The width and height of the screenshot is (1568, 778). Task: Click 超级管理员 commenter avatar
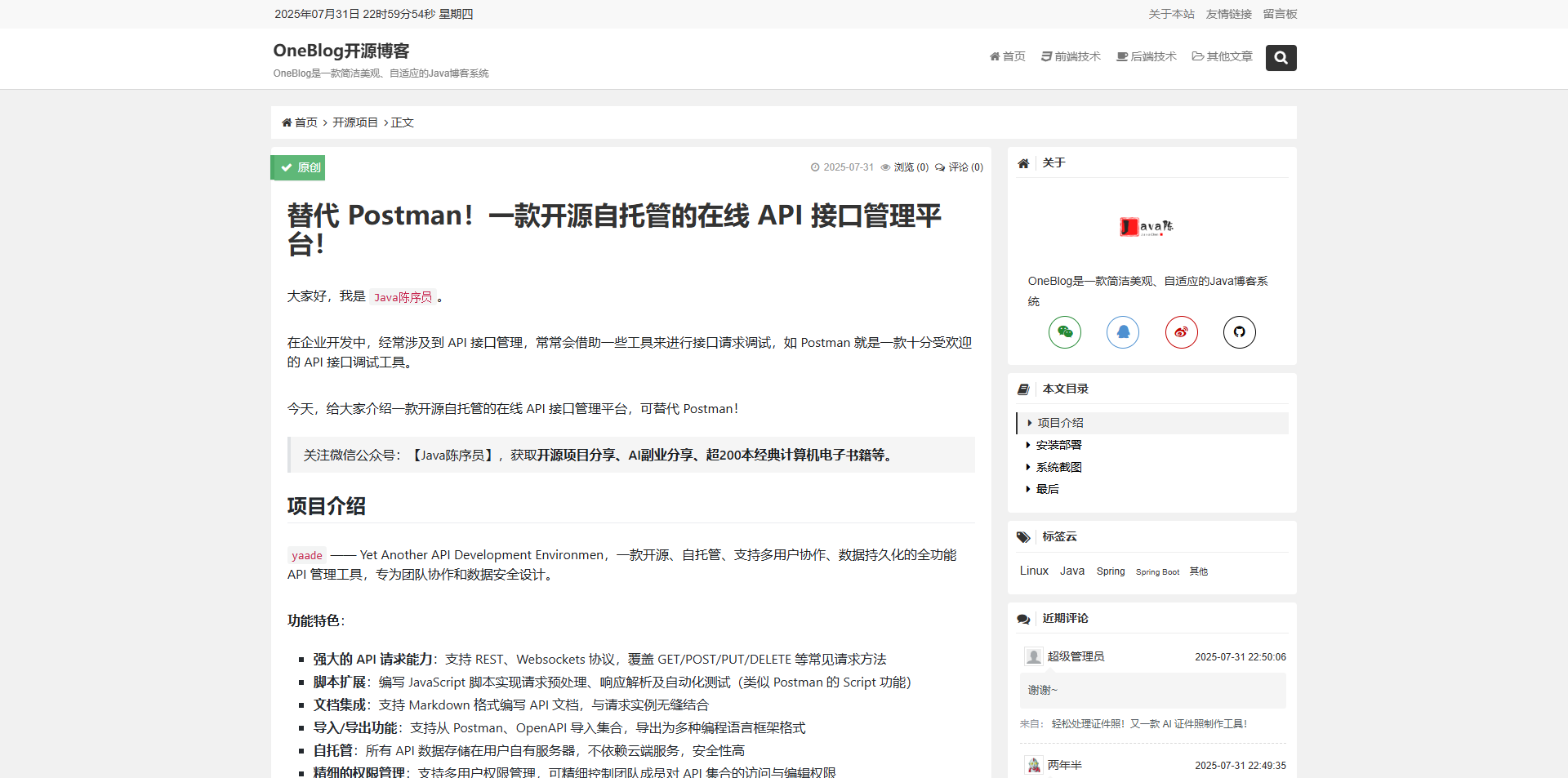1034,657
